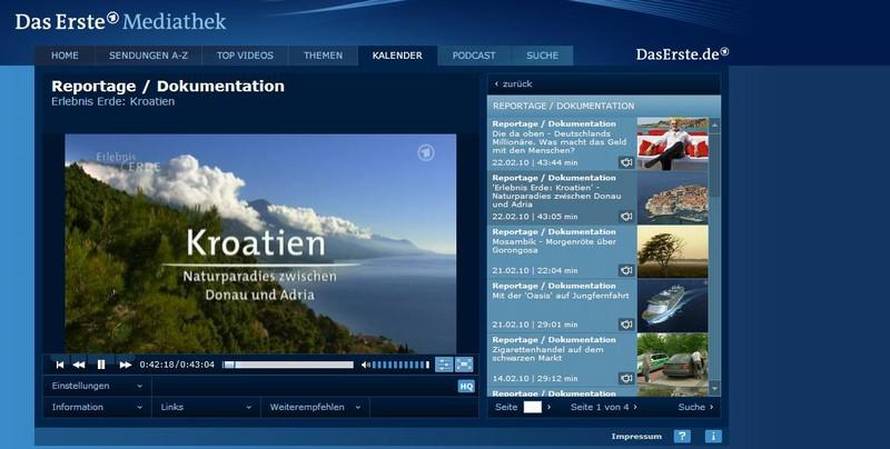Mute audio via the speaker icon
This screenshot has height=449, width=890.
tap(366, 365)
